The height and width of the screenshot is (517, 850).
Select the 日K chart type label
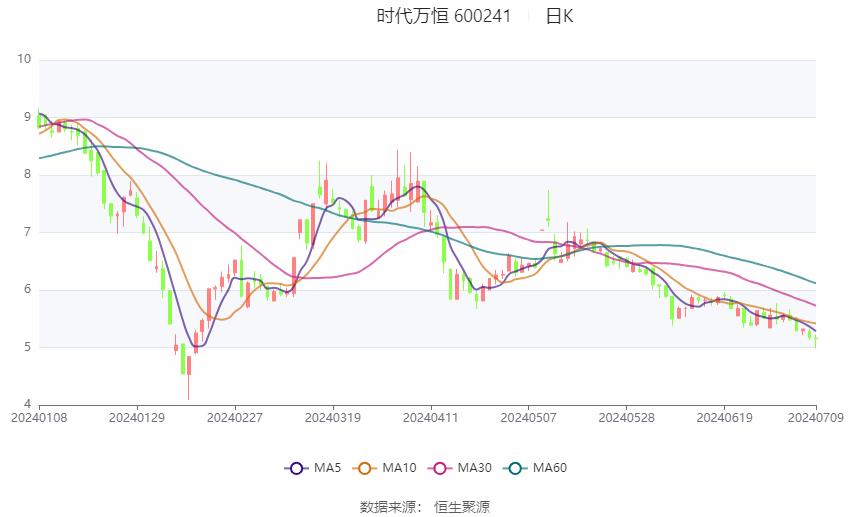click(x=559, y=16)
